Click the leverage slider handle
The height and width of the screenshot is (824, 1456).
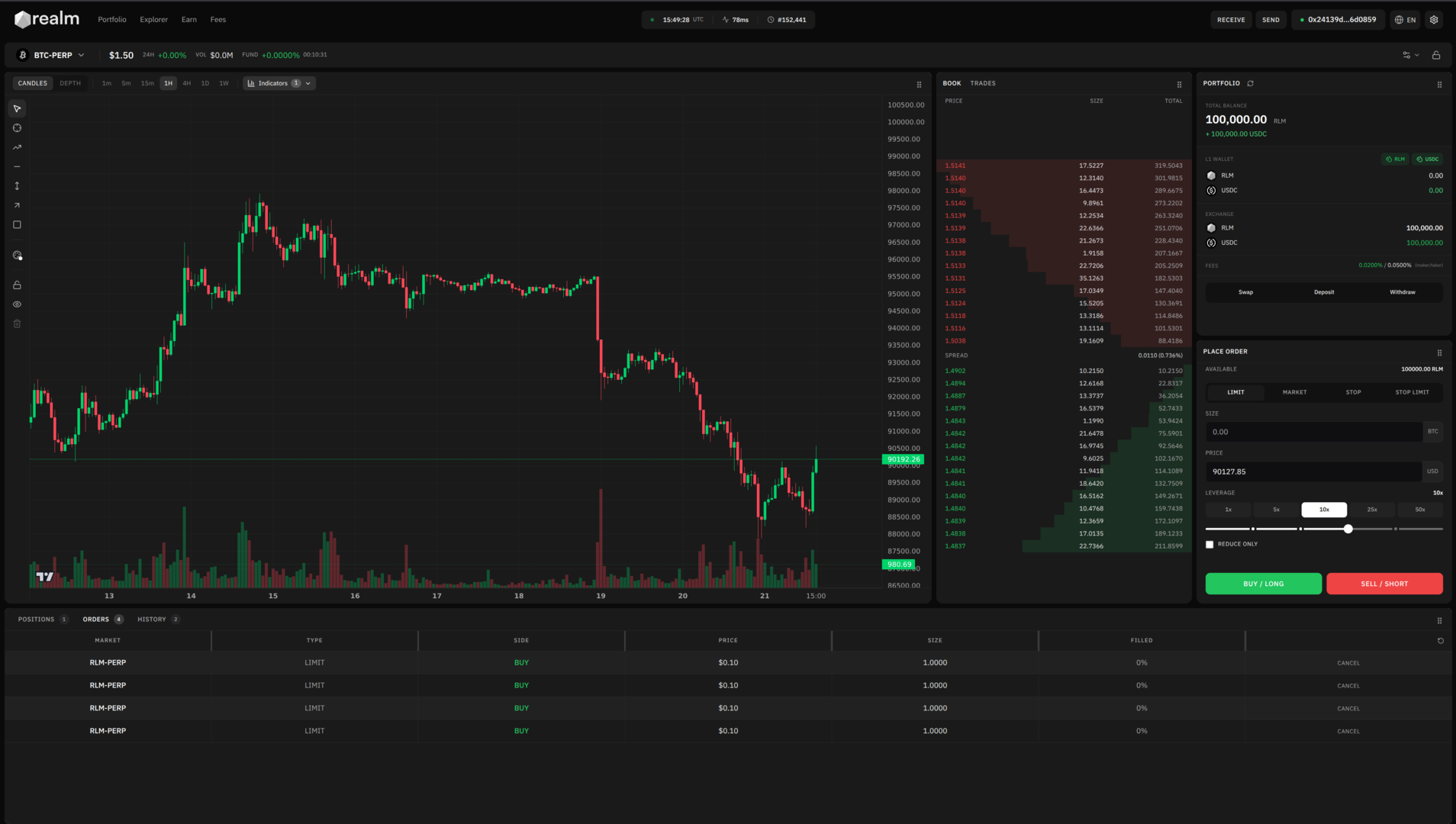click(x=1348, y=529)
